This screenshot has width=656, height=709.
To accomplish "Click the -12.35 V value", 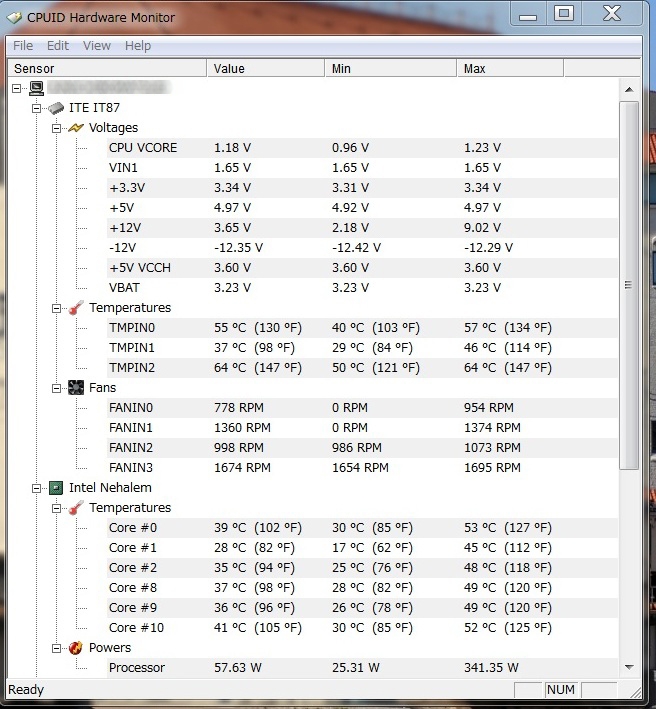I will pyautogui.click(x=238, y=248).
